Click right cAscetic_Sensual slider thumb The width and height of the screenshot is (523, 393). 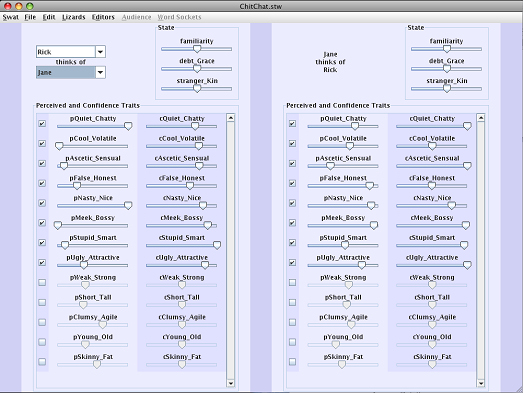click(467, 166)
